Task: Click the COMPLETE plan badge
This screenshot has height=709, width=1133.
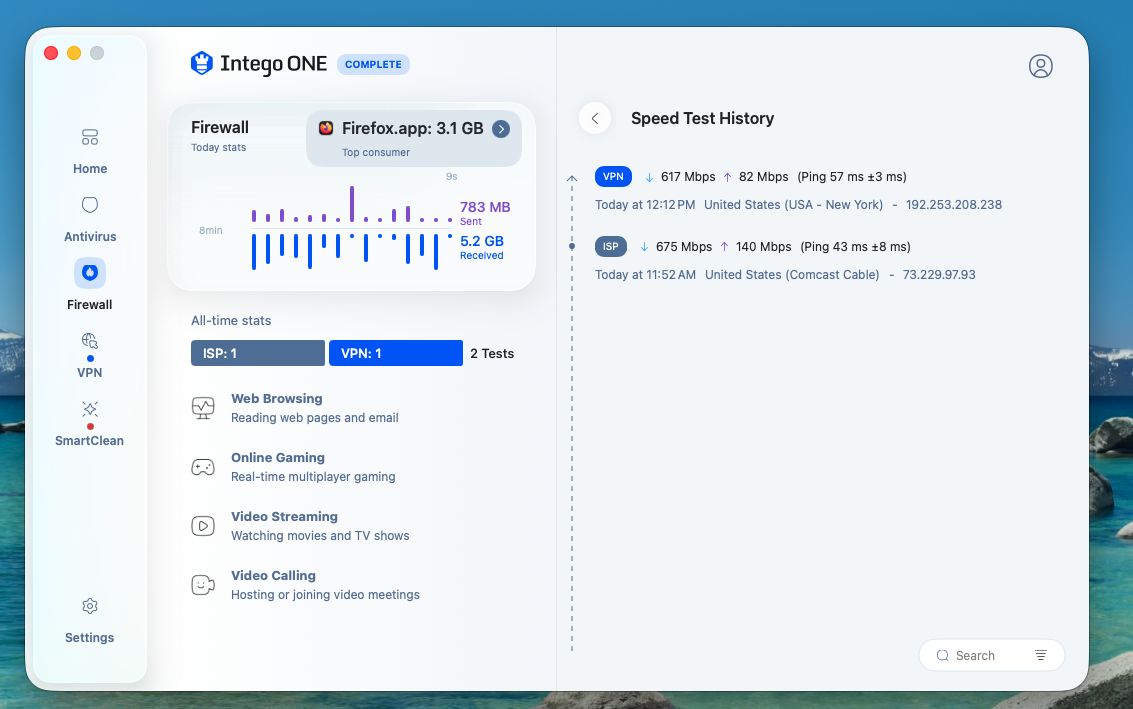Action: 373,64
